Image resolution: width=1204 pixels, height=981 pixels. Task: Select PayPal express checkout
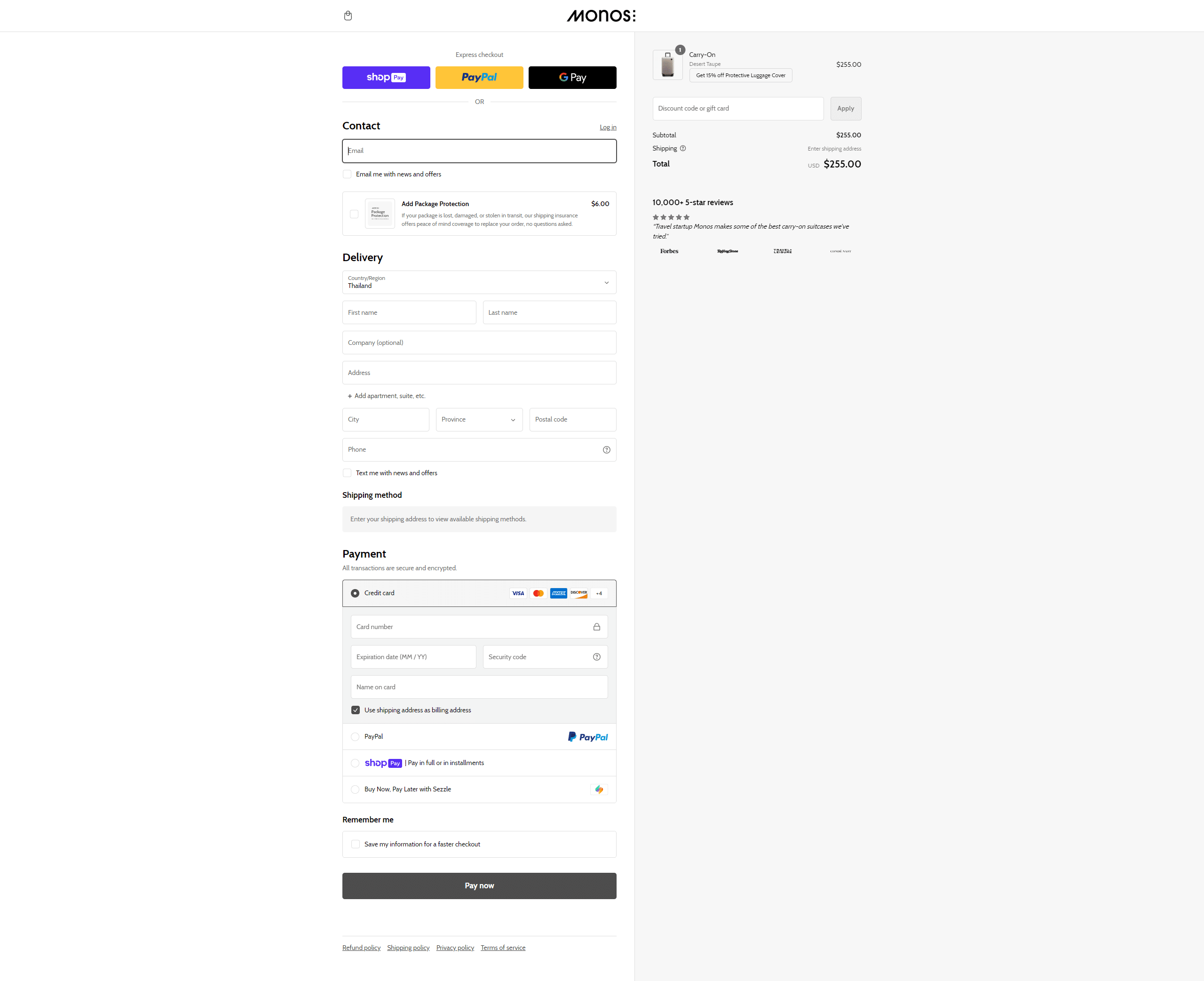tap(479, 78)
